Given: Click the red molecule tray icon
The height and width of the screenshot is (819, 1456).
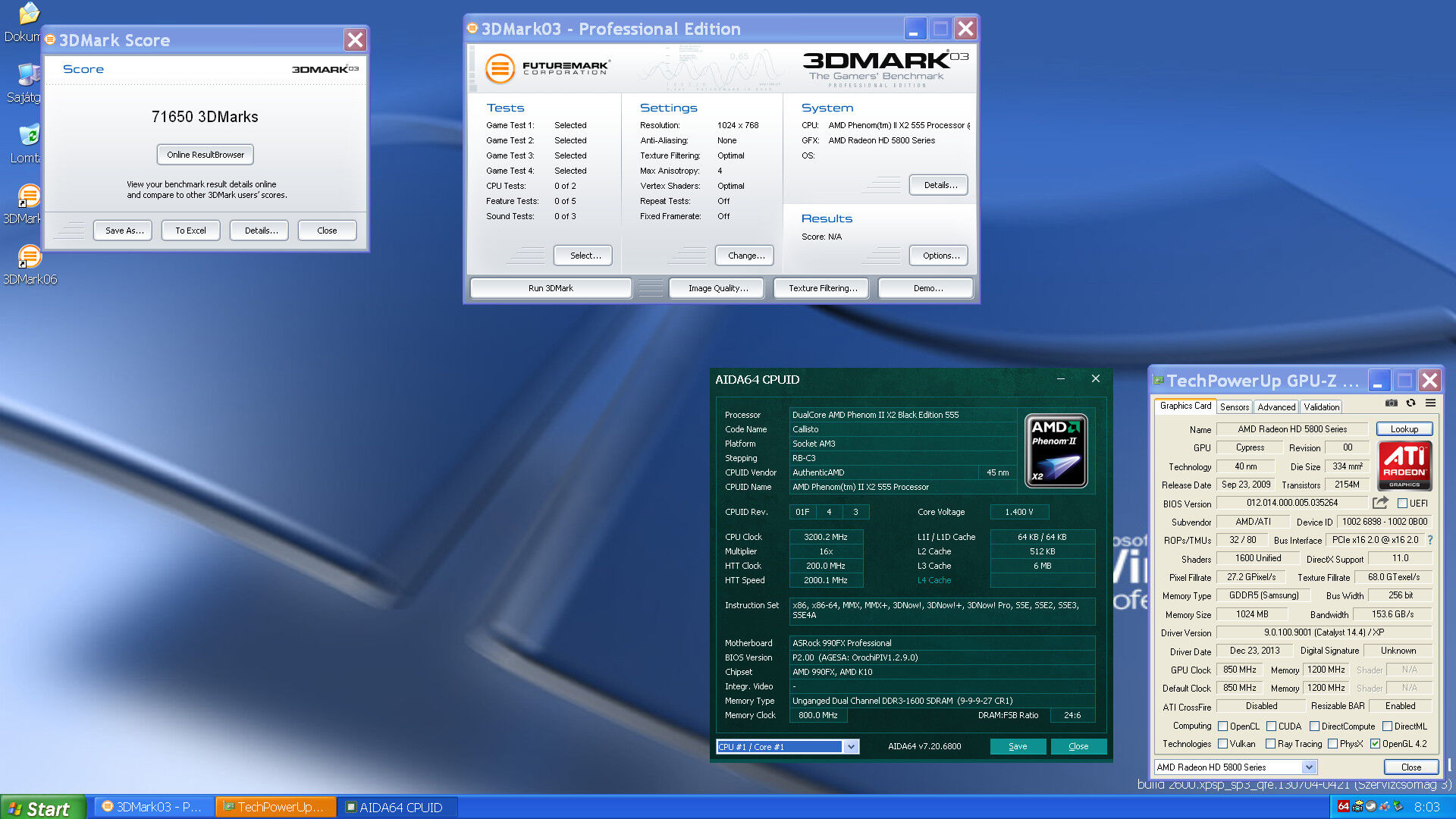Looking at the screenshot, I should coord(1385,807).
